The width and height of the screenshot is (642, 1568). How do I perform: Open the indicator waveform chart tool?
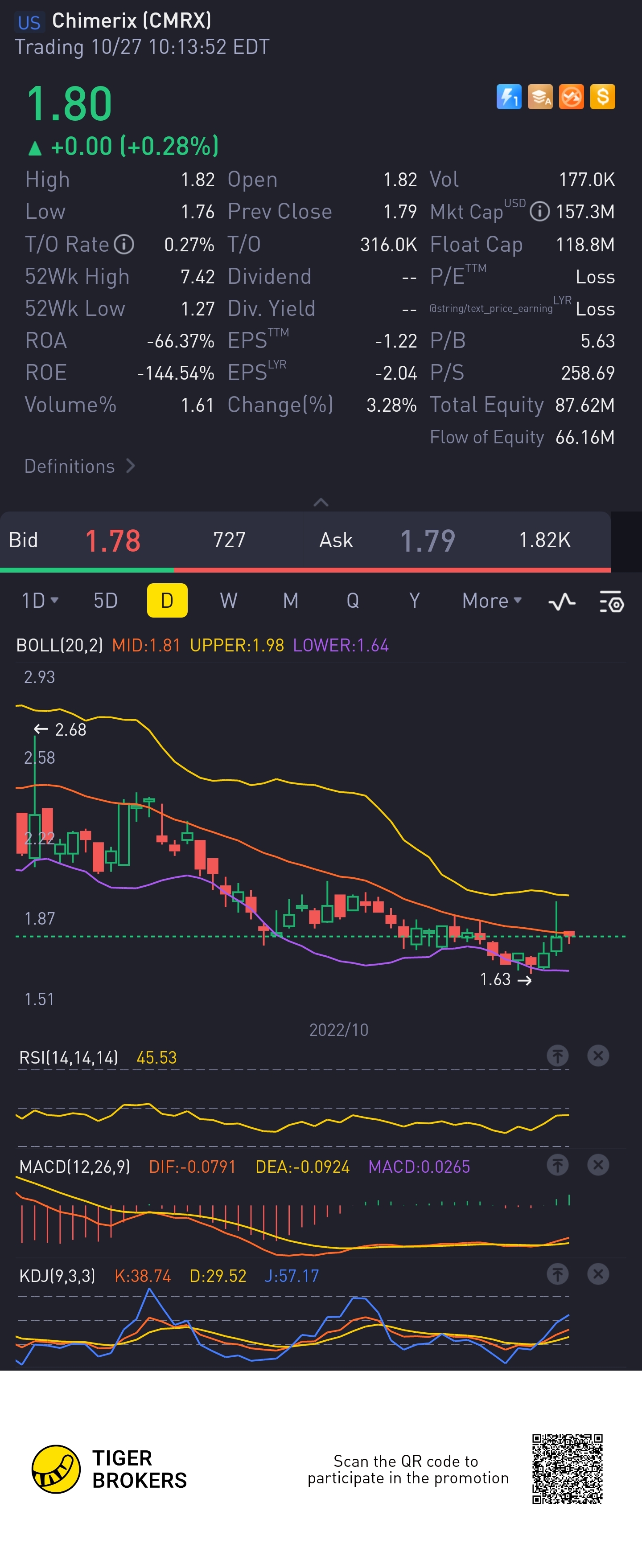[x=562, y=602]
